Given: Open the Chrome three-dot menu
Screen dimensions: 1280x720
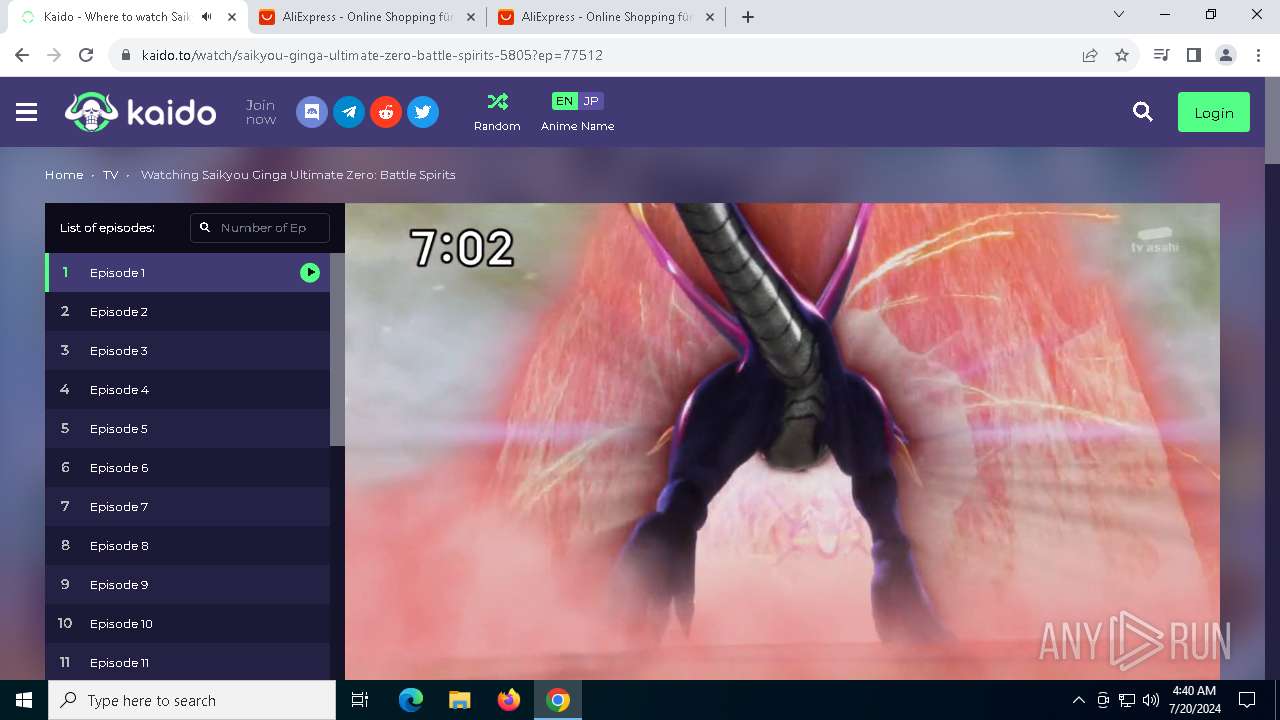Looking at the screenshot, I should [x=1258, y=55].
